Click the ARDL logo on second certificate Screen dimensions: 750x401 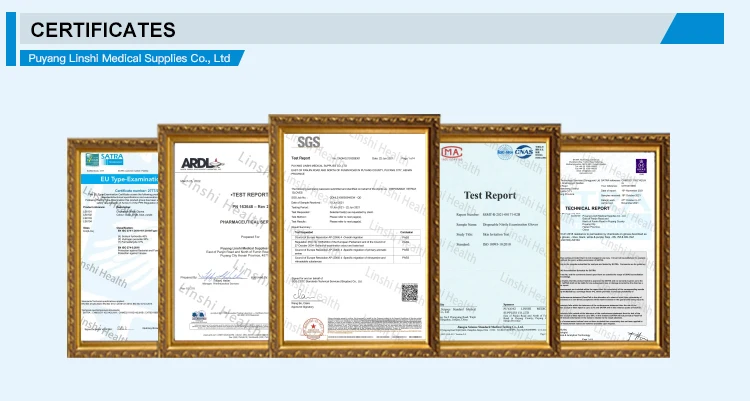pos(202,163)
